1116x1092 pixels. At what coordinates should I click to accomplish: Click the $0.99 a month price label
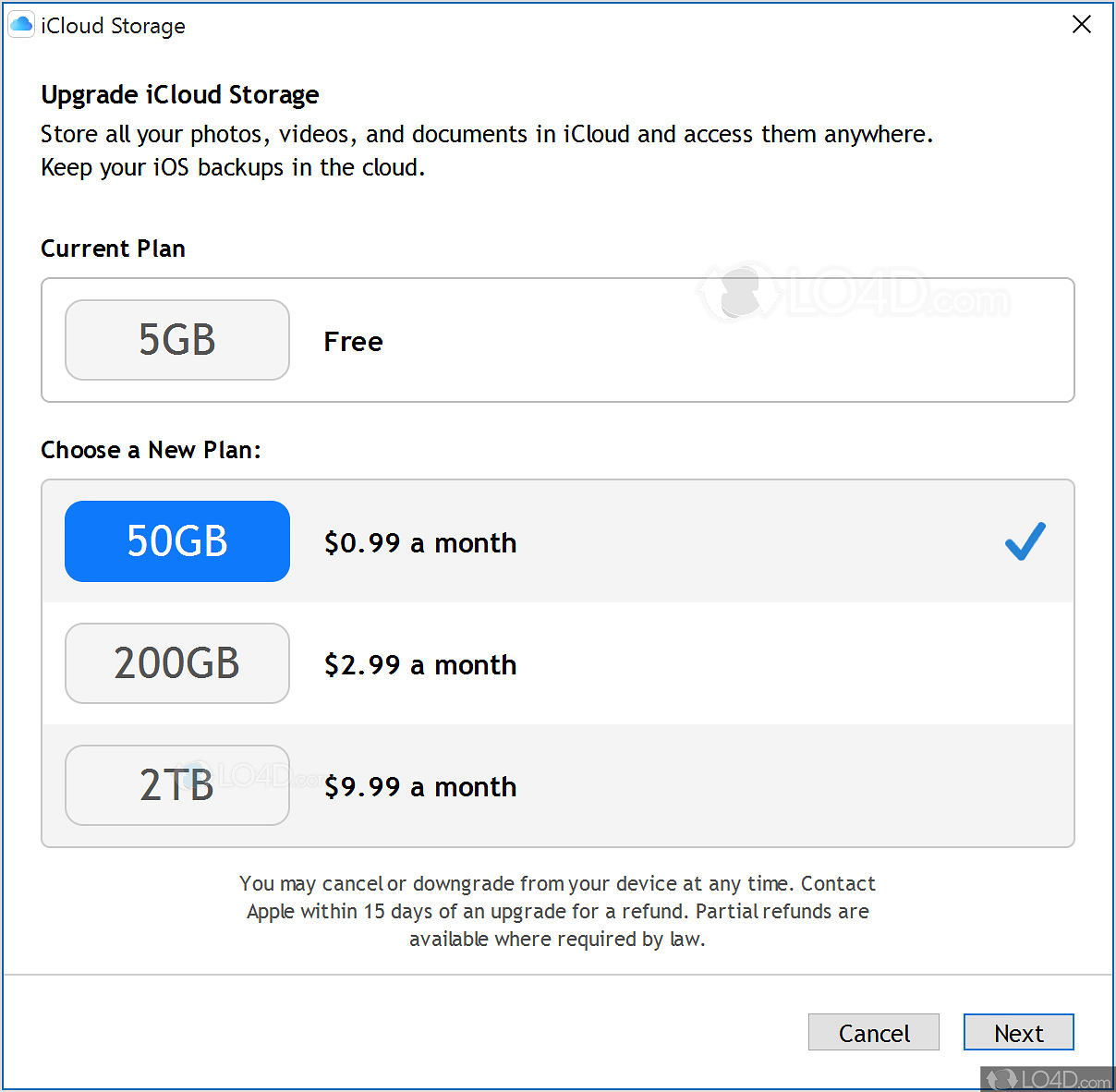(x=419, y=543)
